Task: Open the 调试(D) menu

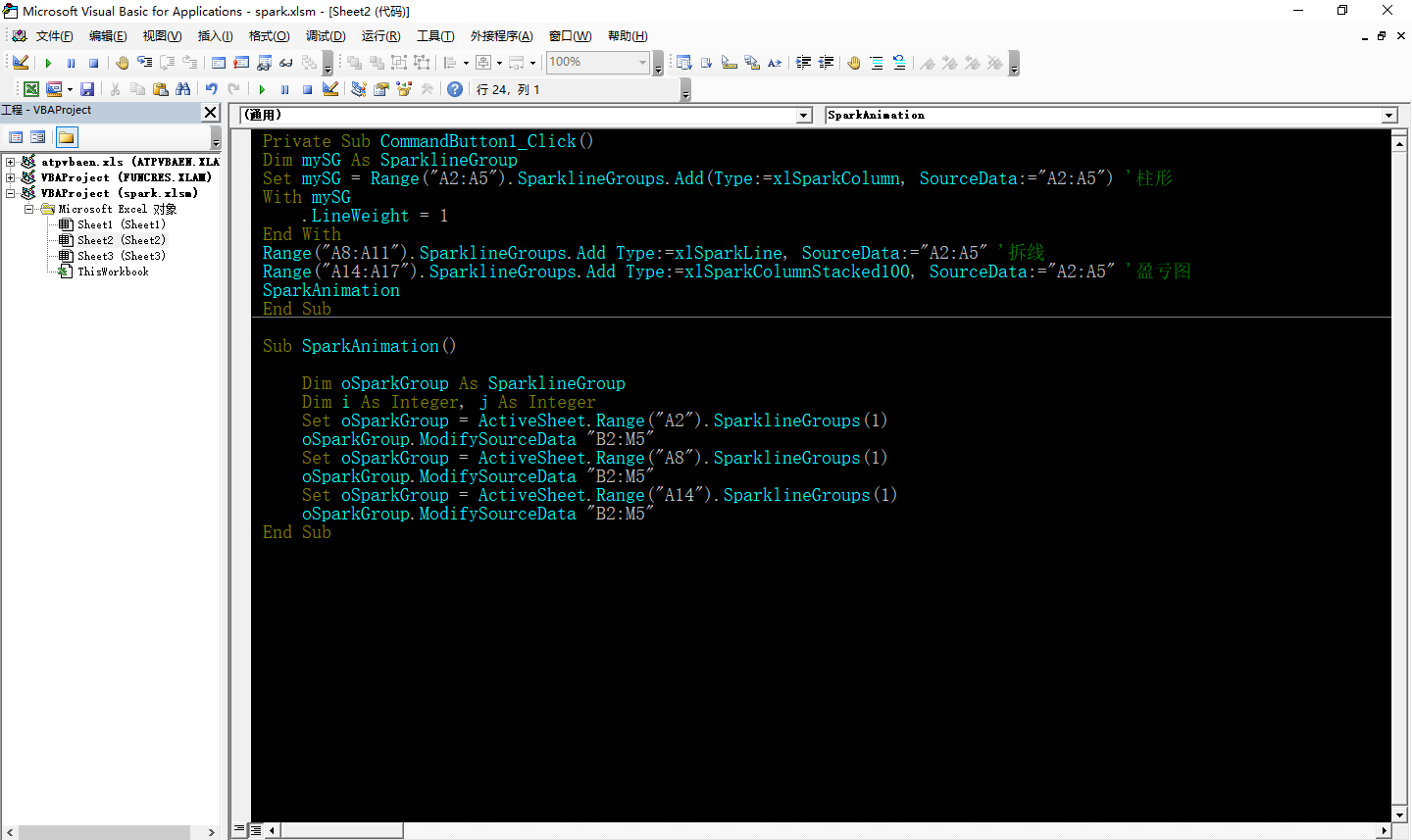Action: pyautogui.click(x=326, y=36)
